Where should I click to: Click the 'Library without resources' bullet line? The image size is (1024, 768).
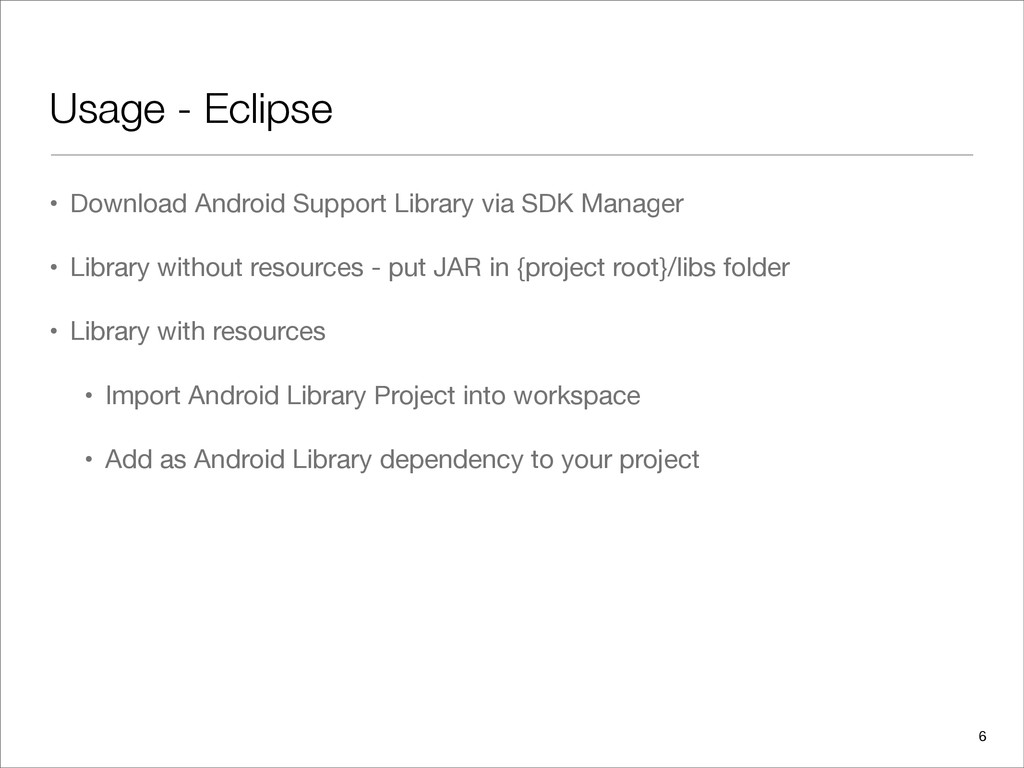(430, 268)
